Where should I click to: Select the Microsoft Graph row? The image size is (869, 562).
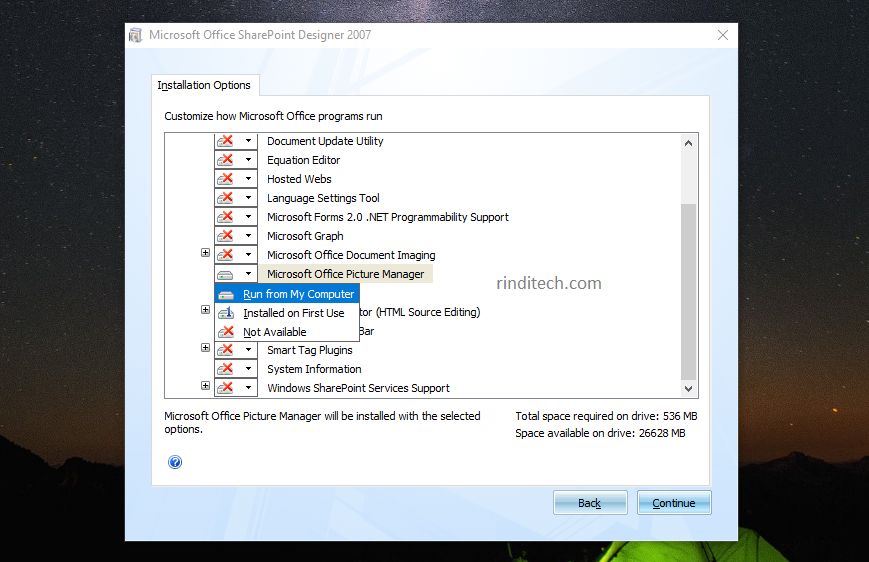pyautogui.click(x=305, y=236)
